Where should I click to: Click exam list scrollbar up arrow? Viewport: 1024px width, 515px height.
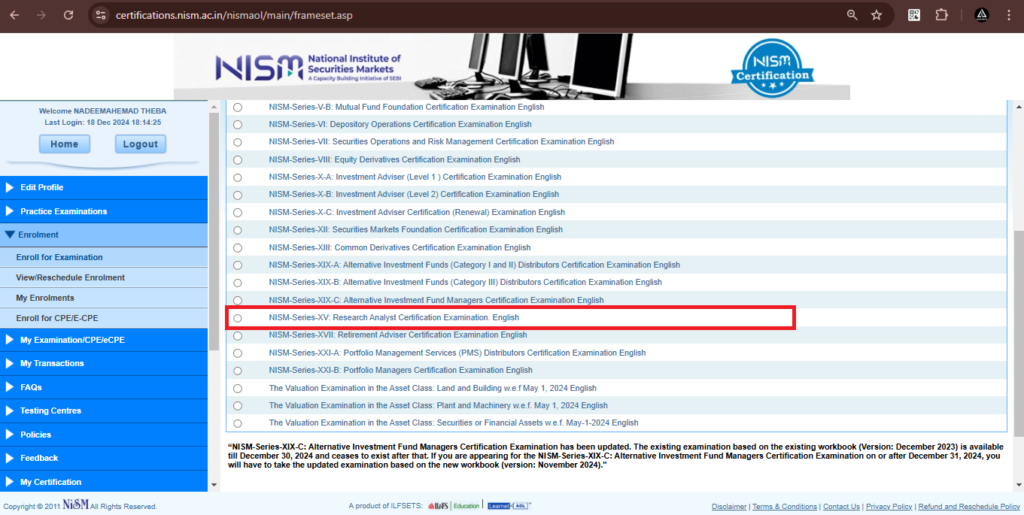(x=1019, y=107)
